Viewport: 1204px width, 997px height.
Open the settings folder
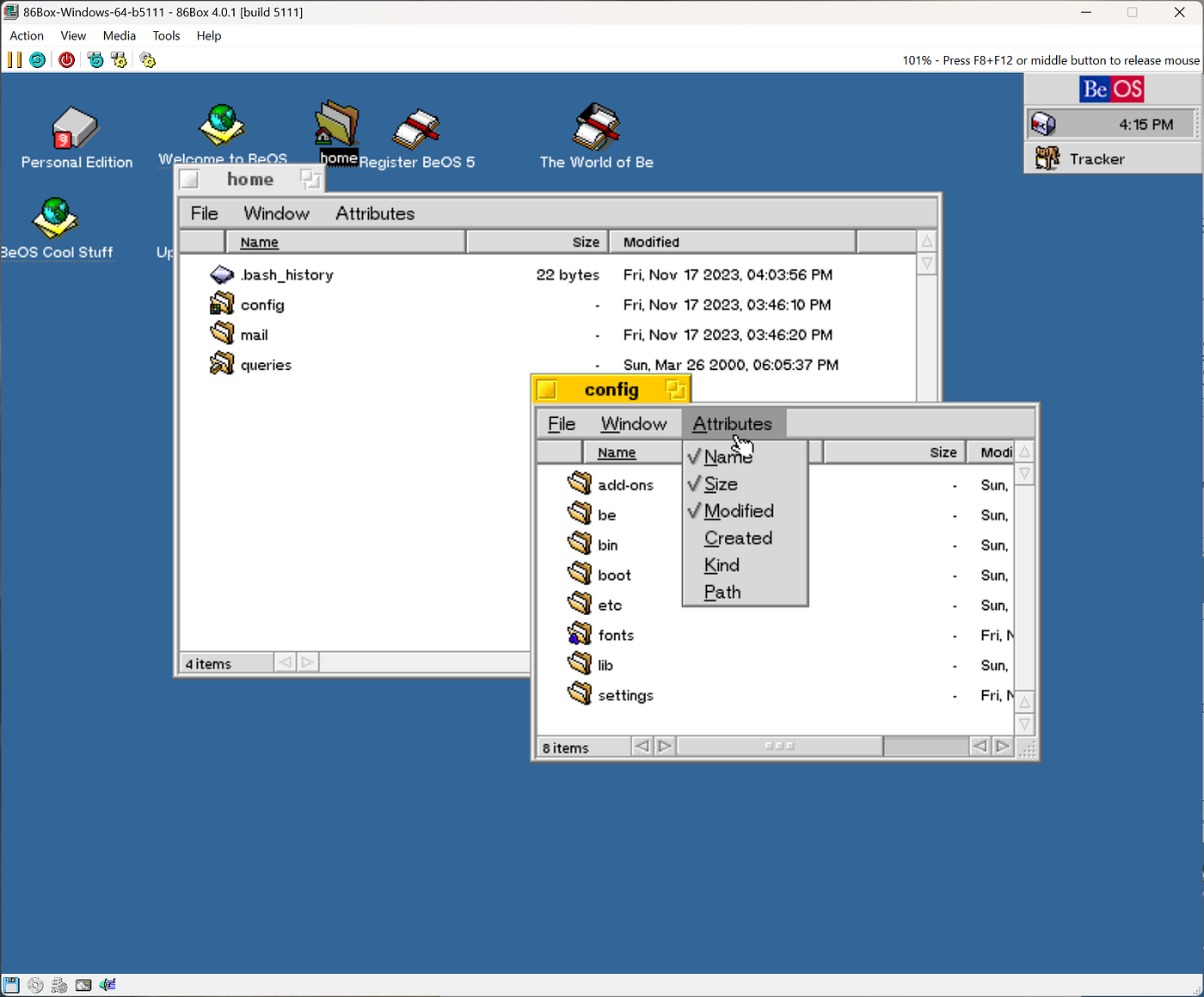click(625, 694)
